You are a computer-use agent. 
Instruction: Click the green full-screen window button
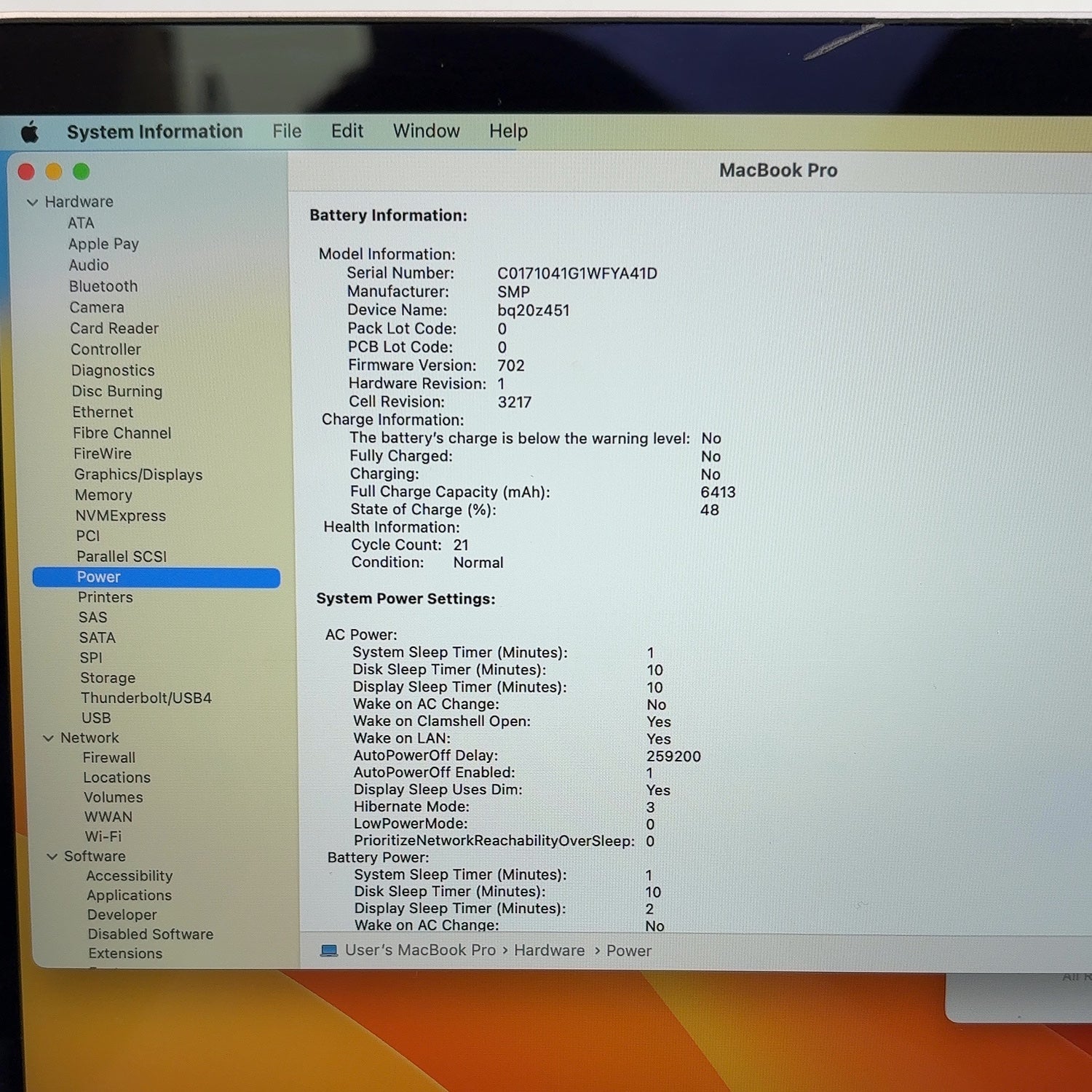coord(82,172)
